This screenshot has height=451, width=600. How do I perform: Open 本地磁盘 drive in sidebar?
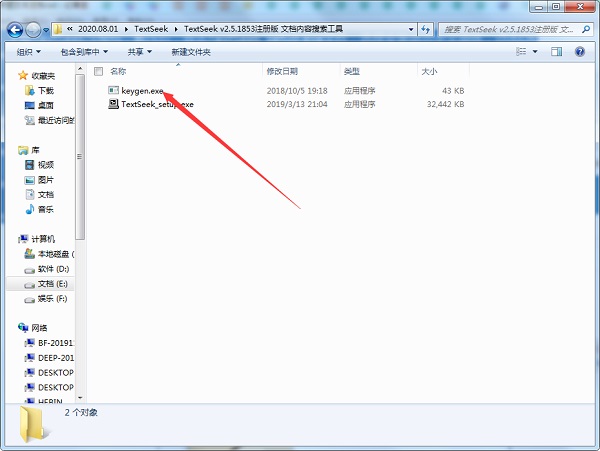pyautogui.click(x=50, y=254)
